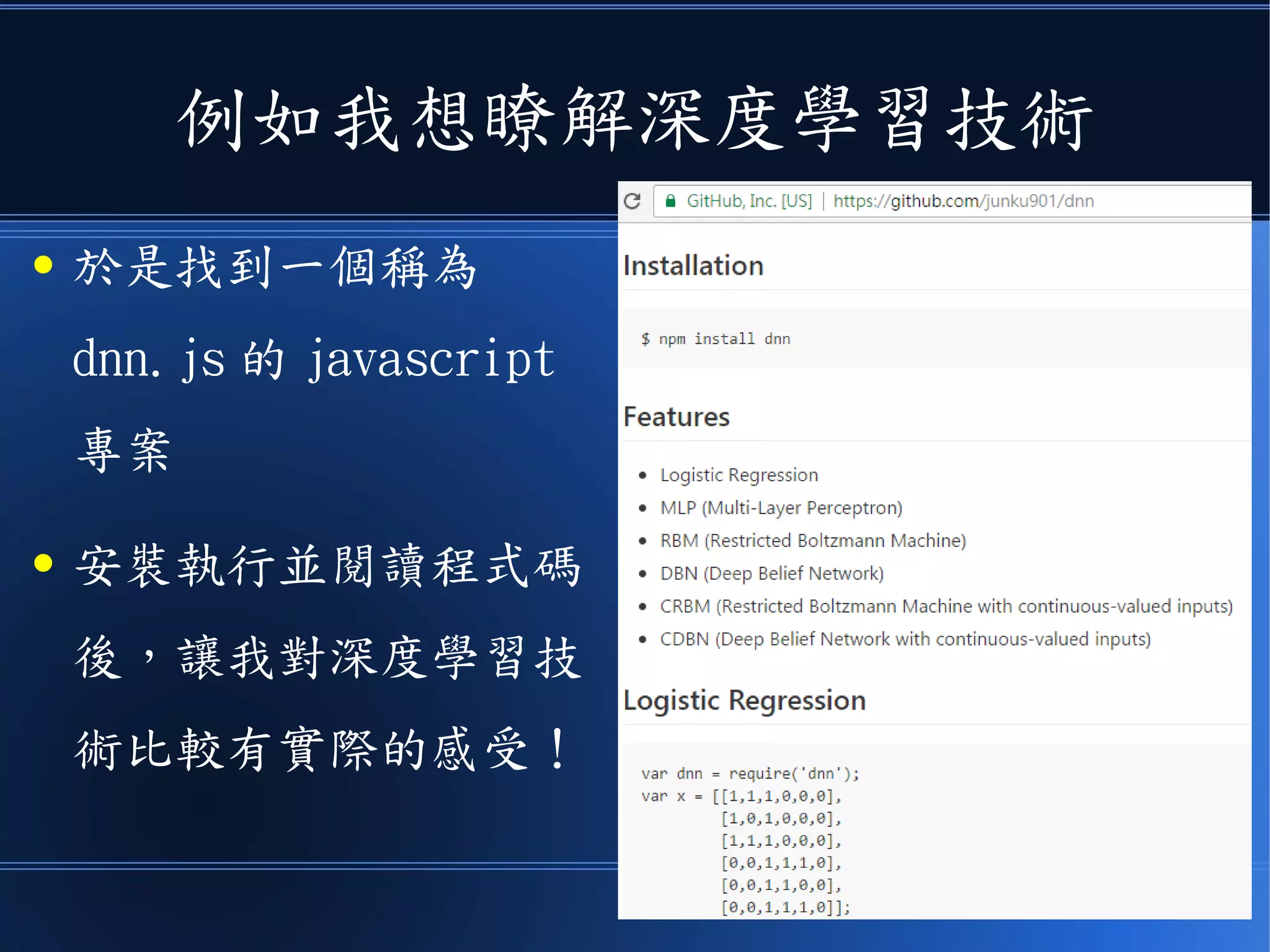This screenshot has height=952, width=1270.
Task: Click the '[0,0,1,1,1,0]];' last code row
Action: 786,907
